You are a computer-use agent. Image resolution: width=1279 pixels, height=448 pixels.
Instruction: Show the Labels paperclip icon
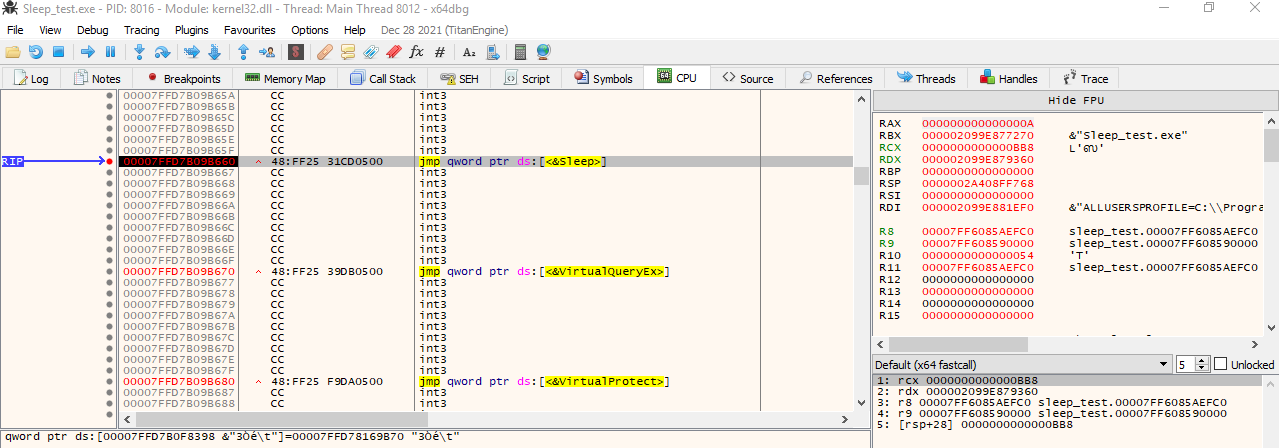point(371,51)
